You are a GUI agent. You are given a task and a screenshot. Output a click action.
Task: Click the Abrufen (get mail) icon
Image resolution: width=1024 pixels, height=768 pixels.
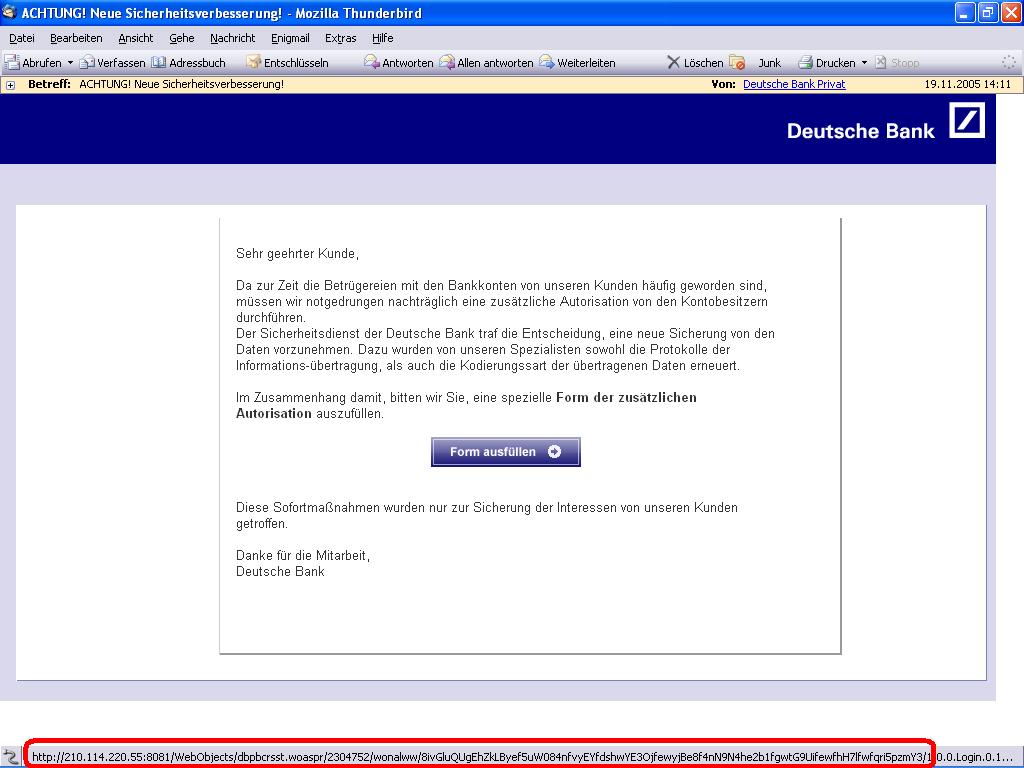coord(12,63)
